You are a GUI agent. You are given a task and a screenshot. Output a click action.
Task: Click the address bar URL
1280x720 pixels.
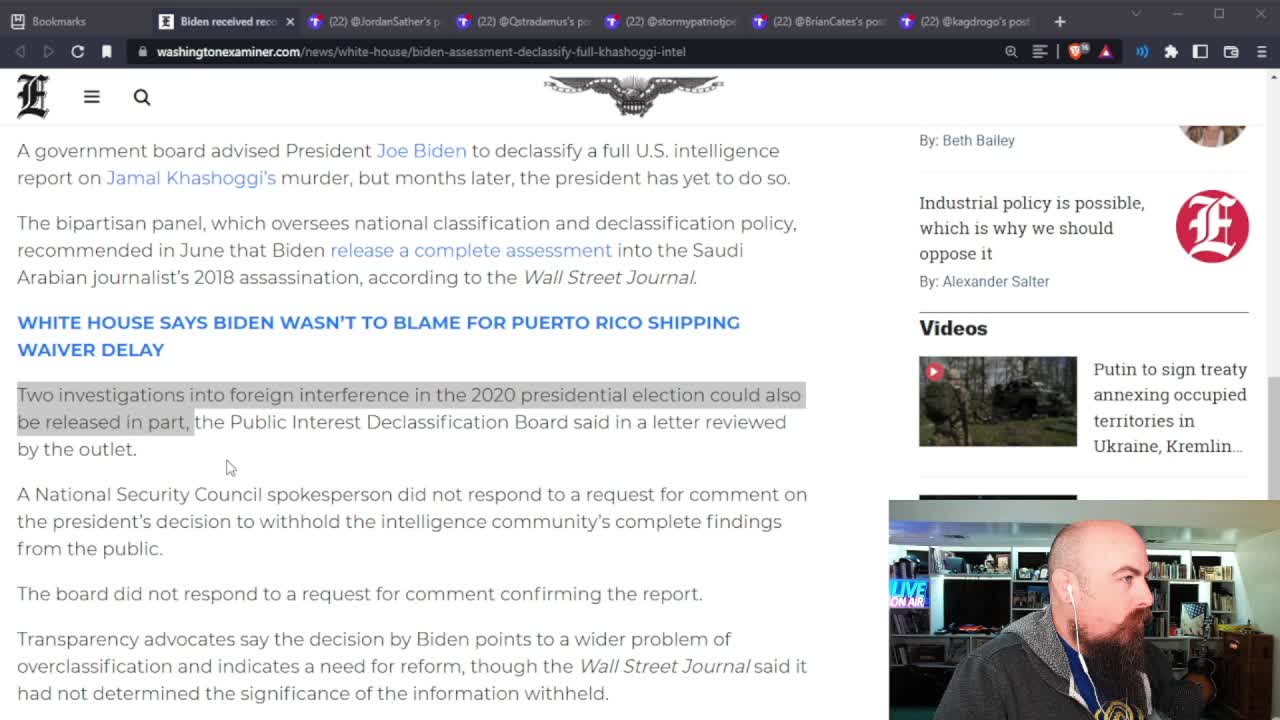click(421, 51)
